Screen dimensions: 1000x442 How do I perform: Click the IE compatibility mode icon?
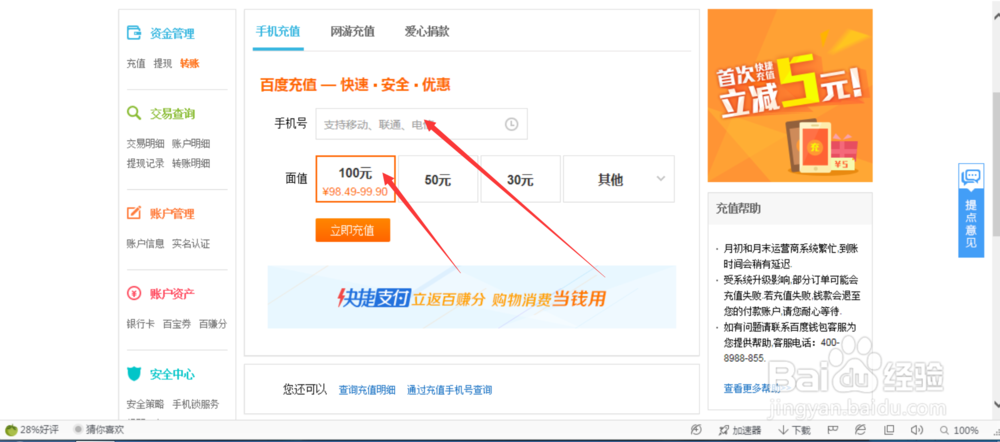pyautogui.click(x=860, y=431)
